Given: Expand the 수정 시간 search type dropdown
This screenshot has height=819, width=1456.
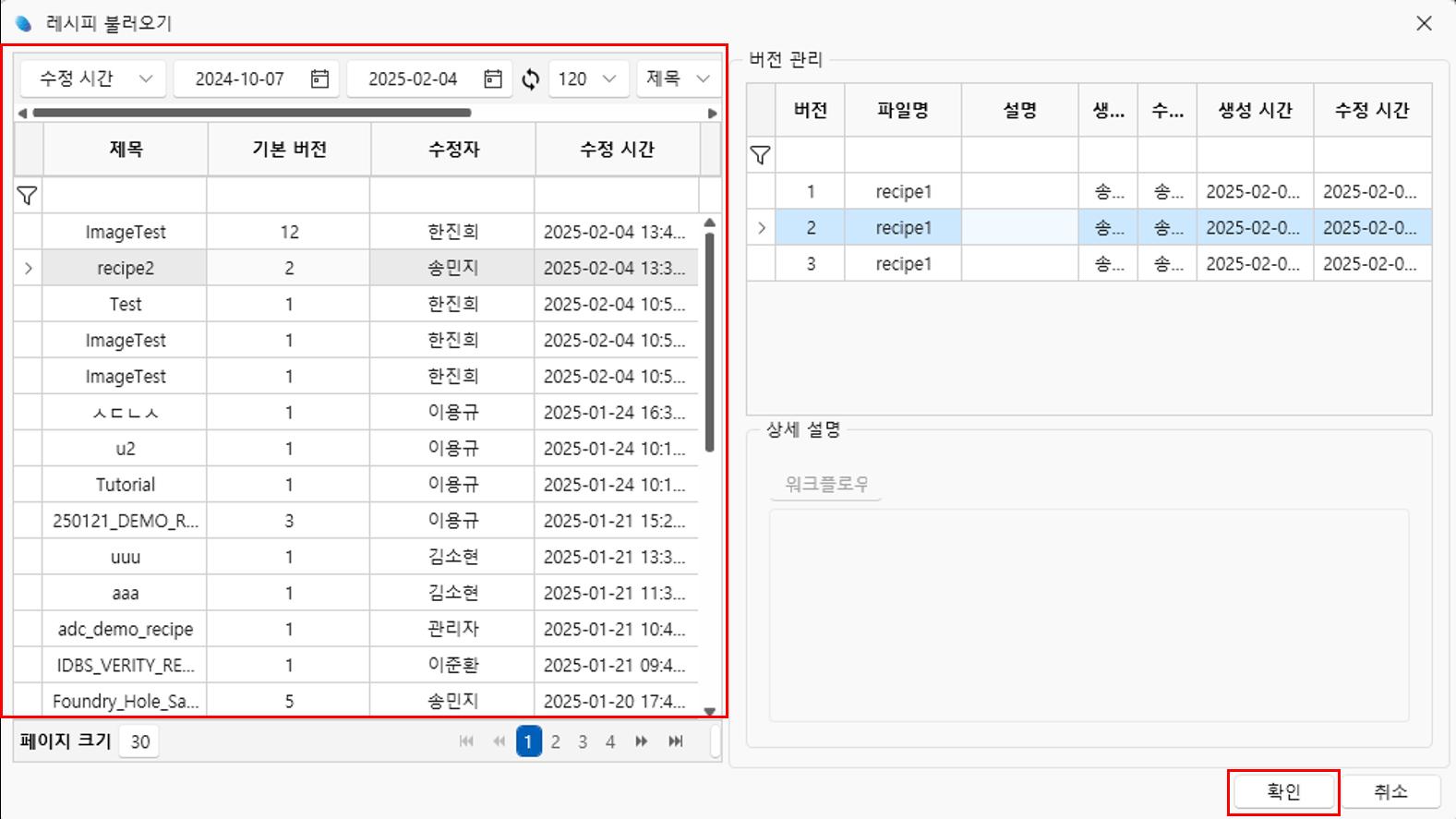Looking at the screenshot, I should click(x=93, y=79).
